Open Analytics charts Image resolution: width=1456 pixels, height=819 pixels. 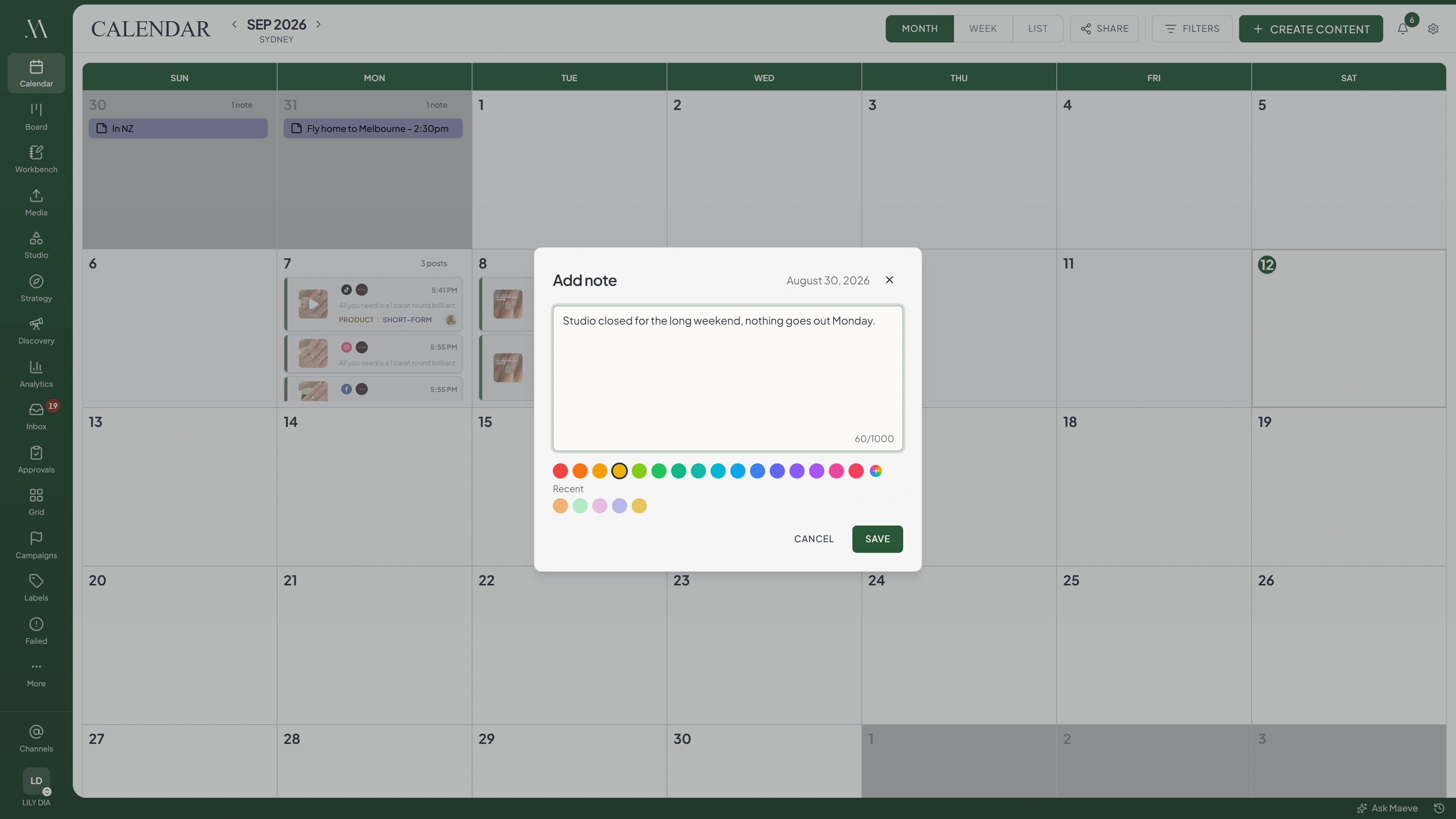36,374
